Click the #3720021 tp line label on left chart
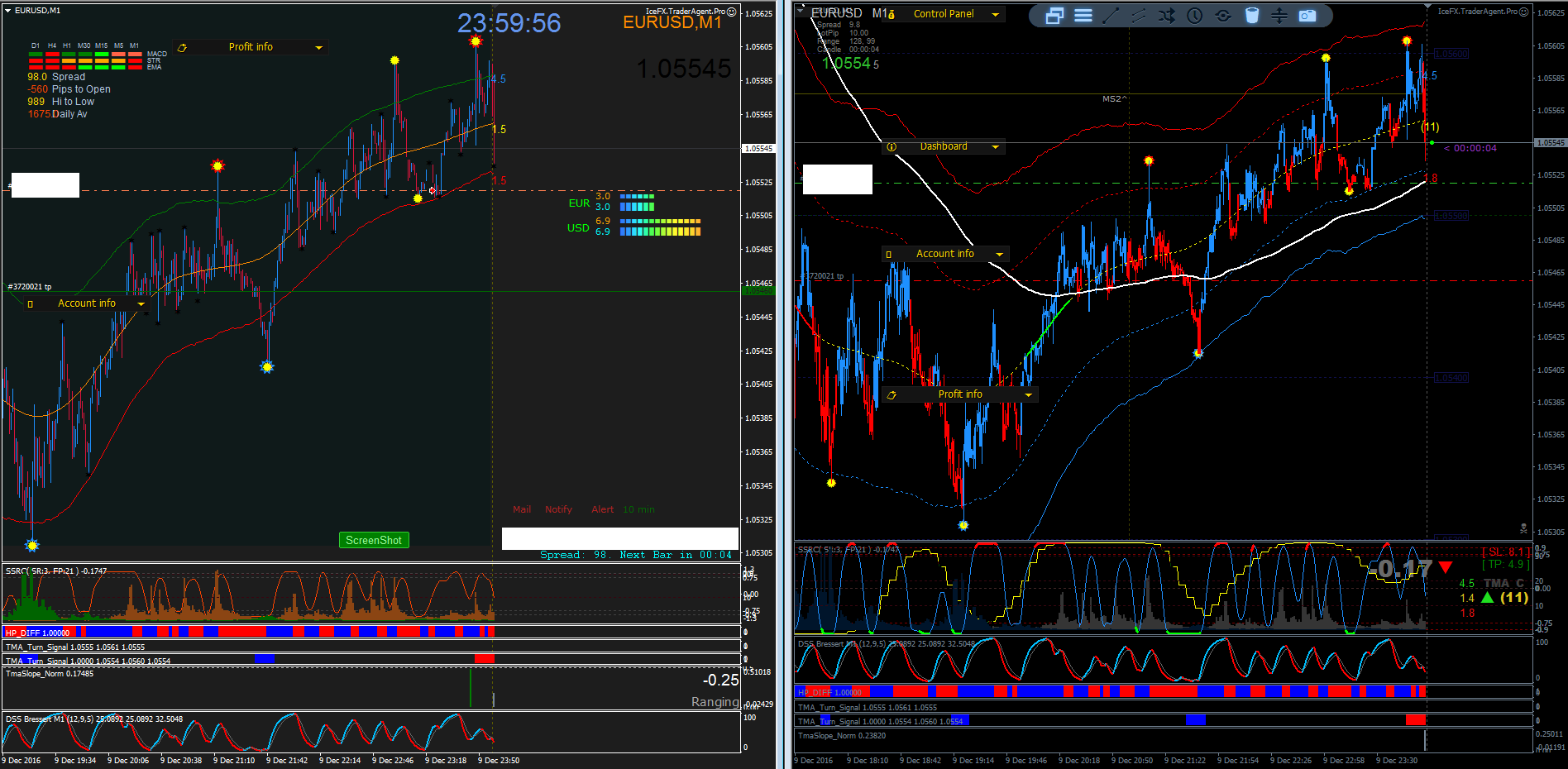 30,287
